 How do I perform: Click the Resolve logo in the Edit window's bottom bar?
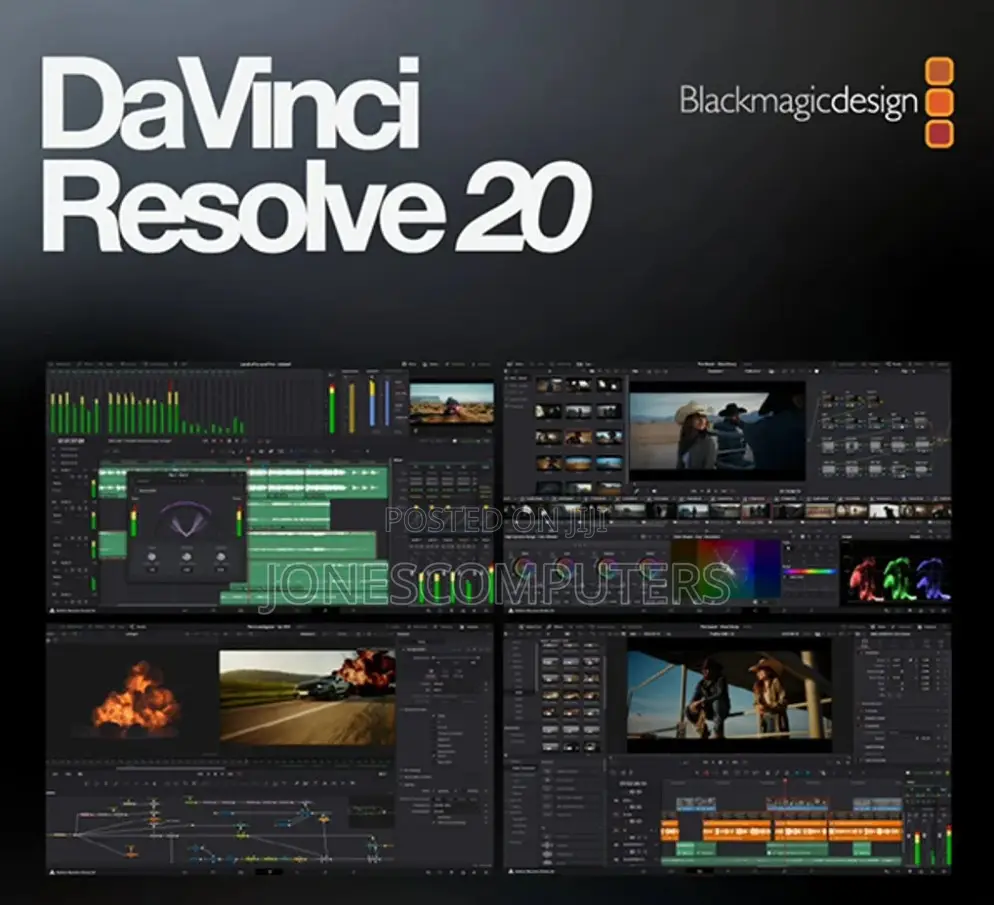pyautogui.click(x=511, y=873)
